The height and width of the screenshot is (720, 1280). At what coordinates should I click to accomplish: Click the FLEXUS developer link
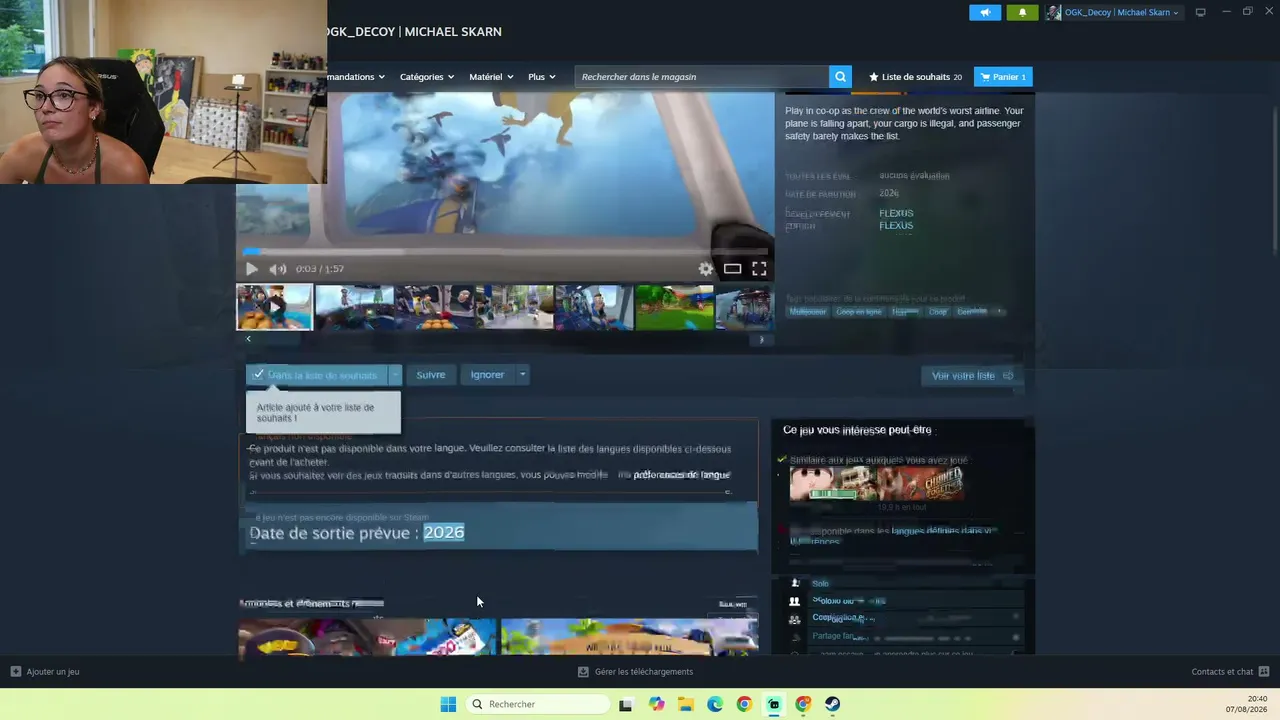(896, 213)
